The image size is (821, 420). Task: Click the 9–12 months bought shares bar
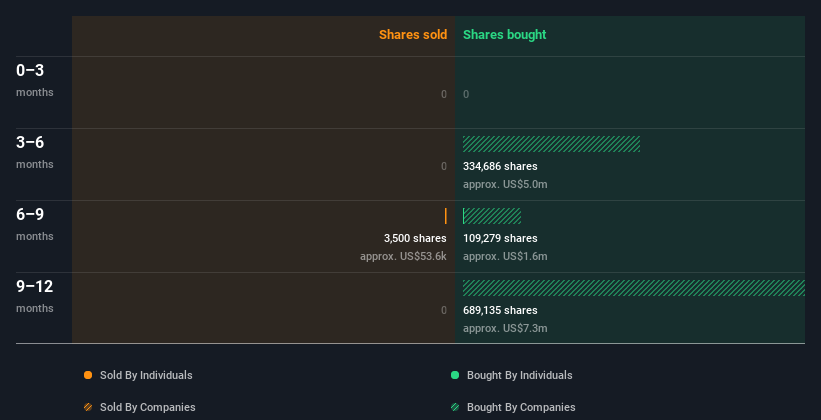click(x=634, y=288)
